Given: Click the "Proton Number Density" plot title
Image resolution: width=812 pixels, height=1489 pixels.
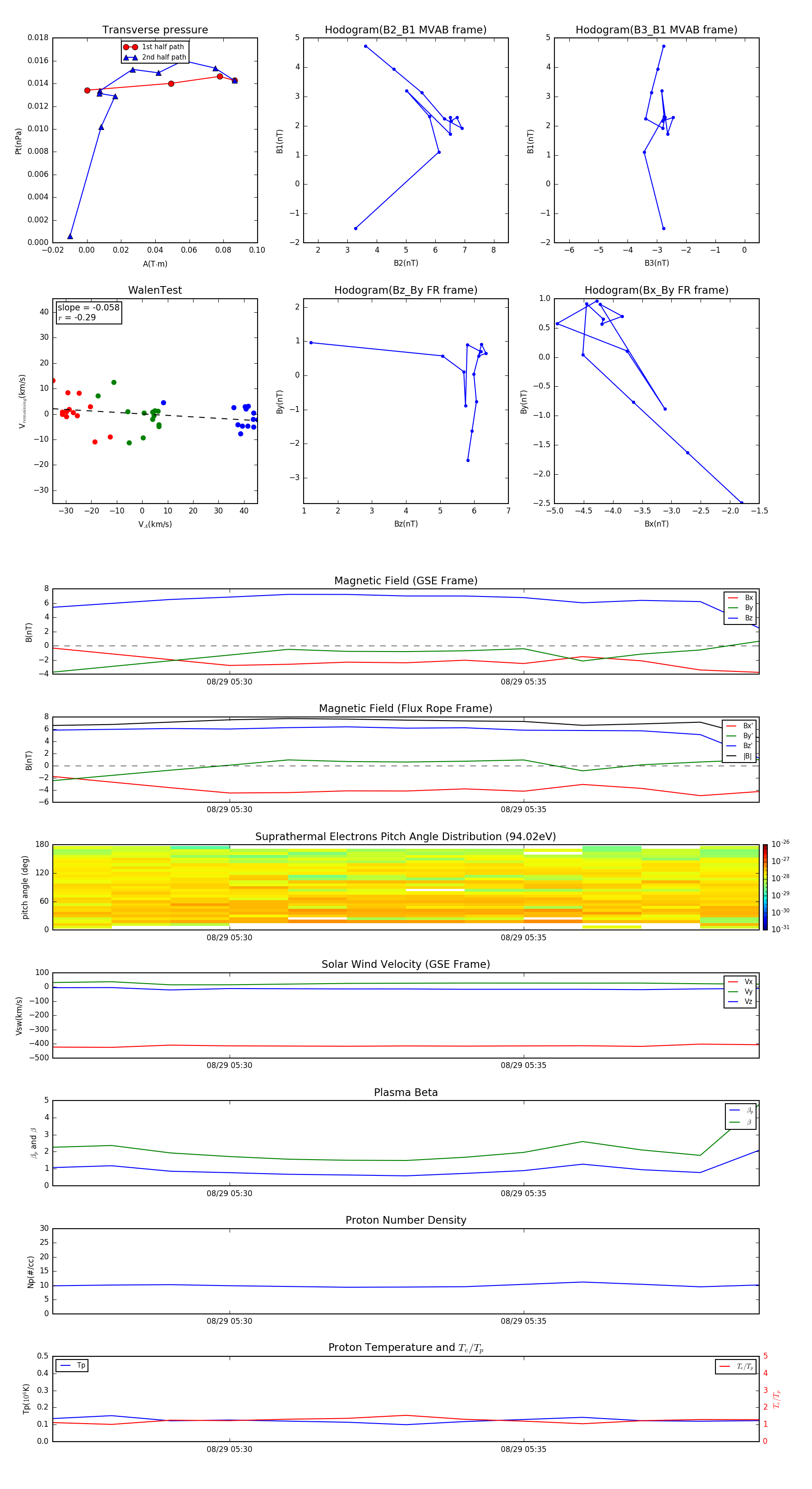Looking at the screenshot, I should (x=405, y=1220).
